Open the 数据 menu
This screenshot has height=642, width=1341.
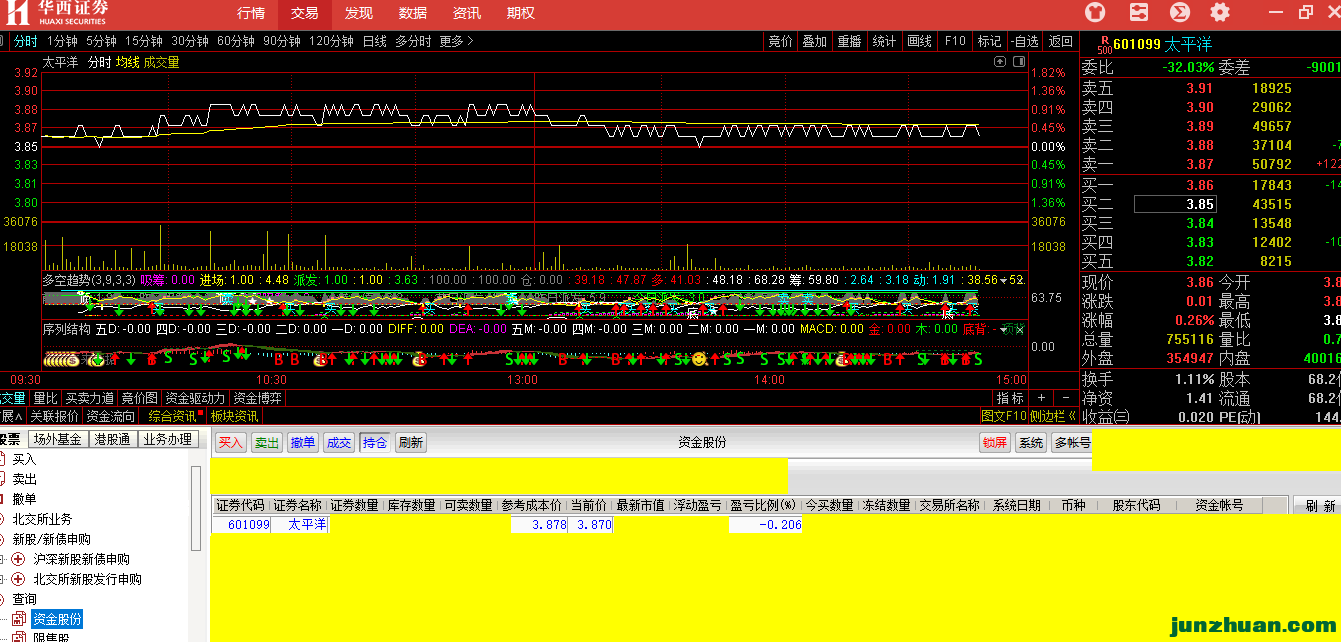point(412,13)
